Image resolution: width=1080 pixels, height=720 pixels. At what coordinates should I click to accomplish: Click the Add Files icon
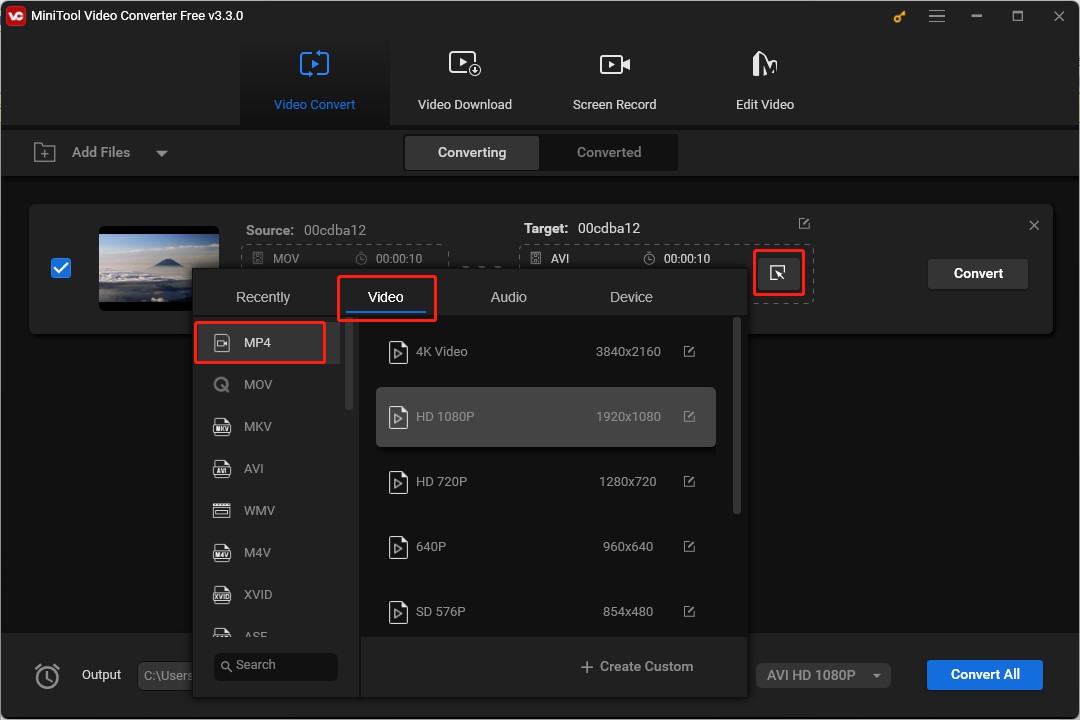click(x=45, y=152)
